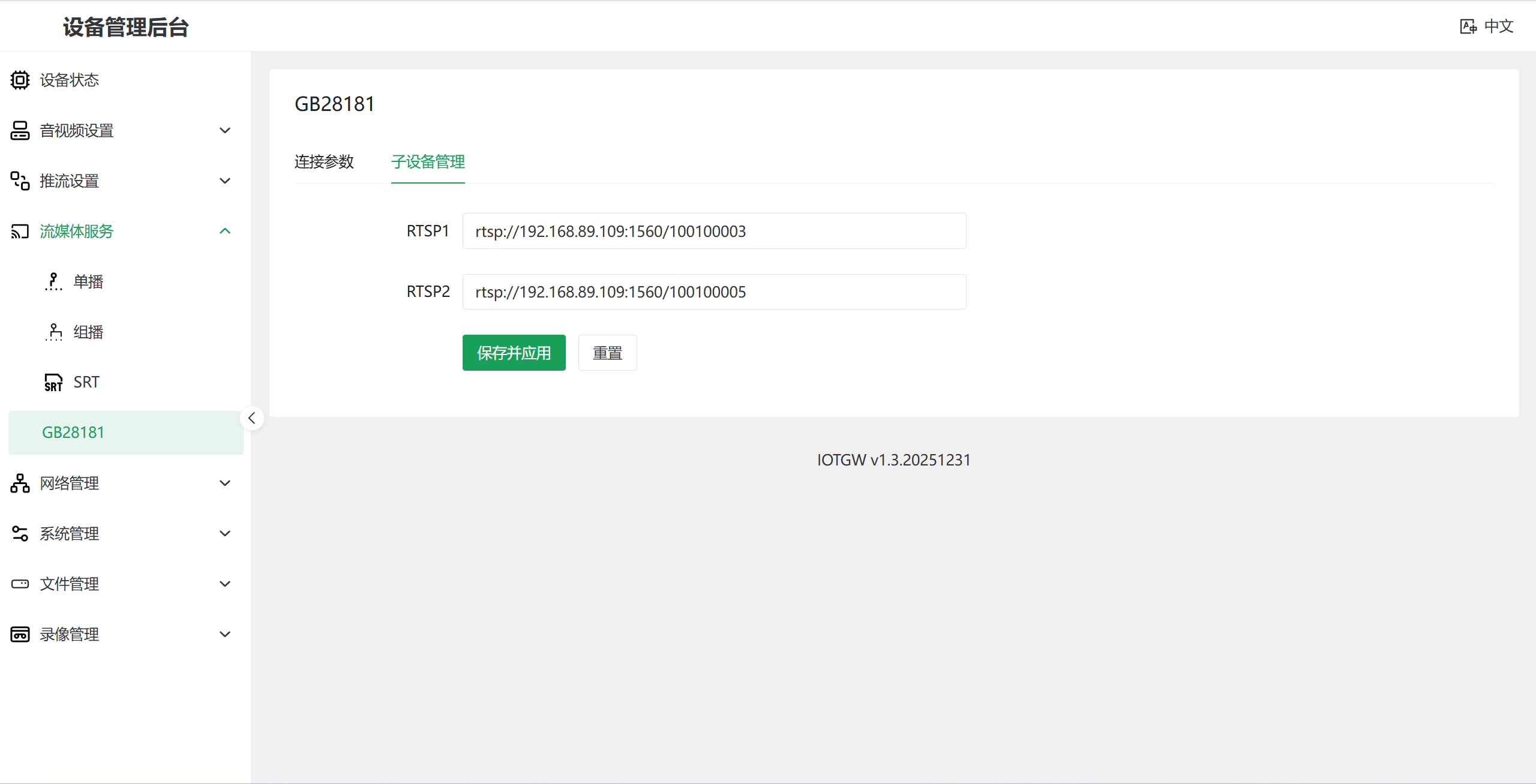
Task: Click the recording management icon
Action: tap(20, 634)
